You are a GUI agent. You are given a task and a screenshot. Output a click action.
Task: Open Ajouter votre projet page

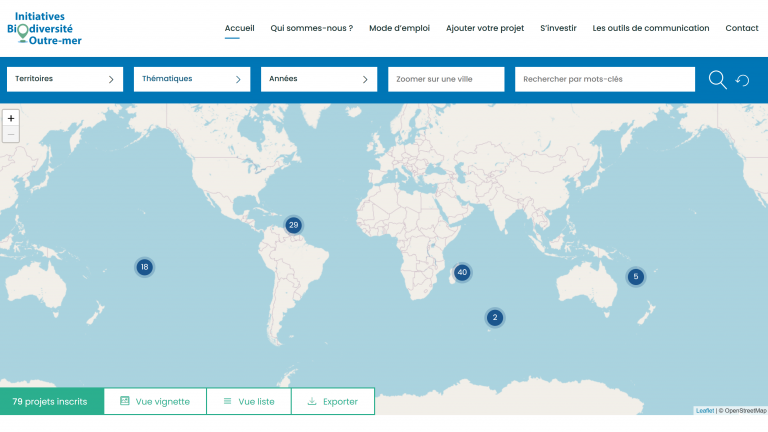(x=485, y=28)
